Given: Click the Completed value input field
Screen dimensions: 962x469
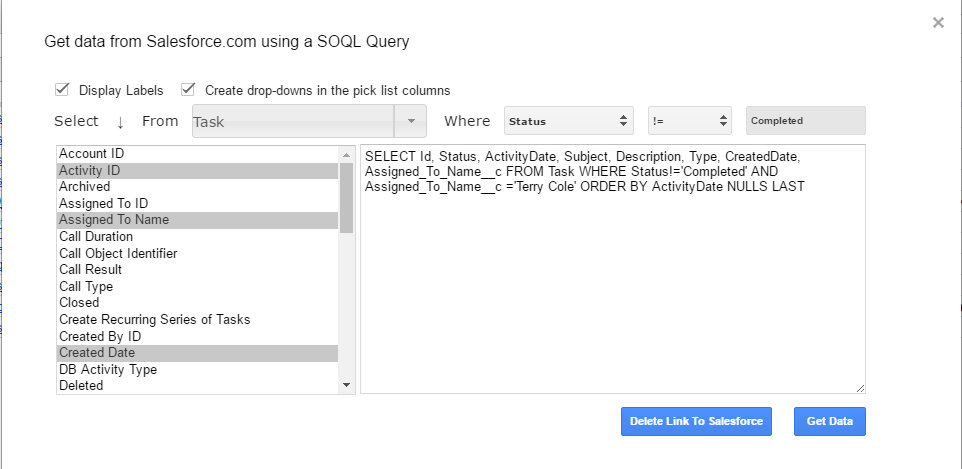Looking at the screenshot, I should point(805,121).
